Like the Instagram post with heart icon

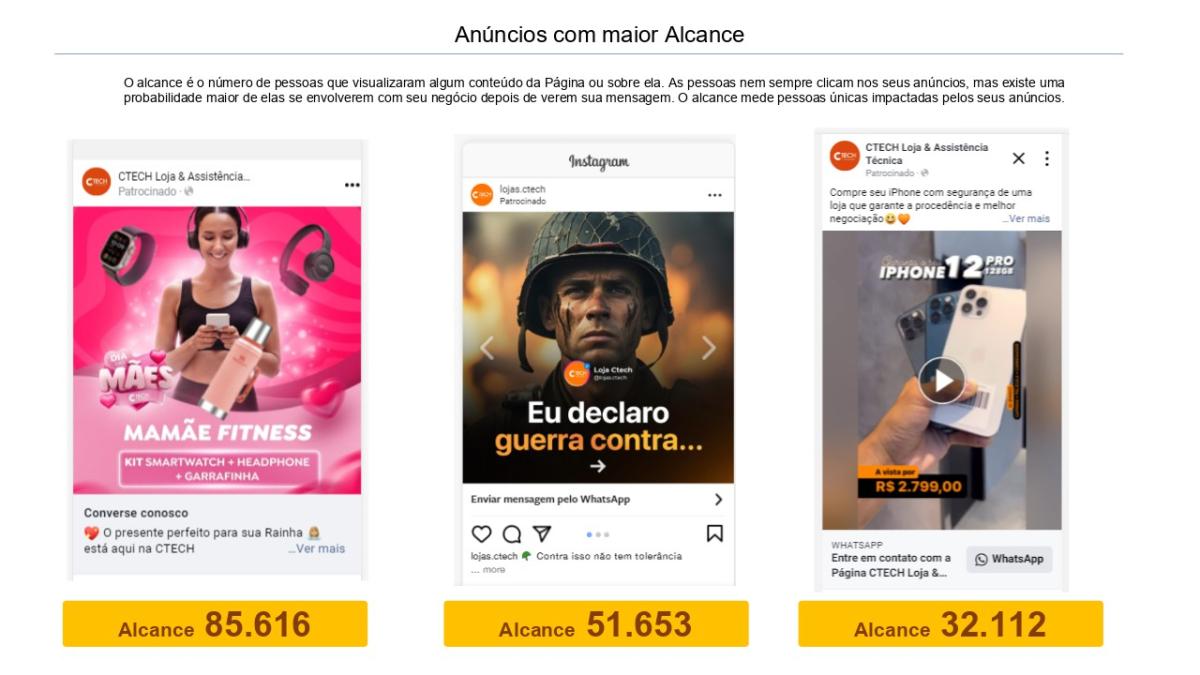pos(482,534)
